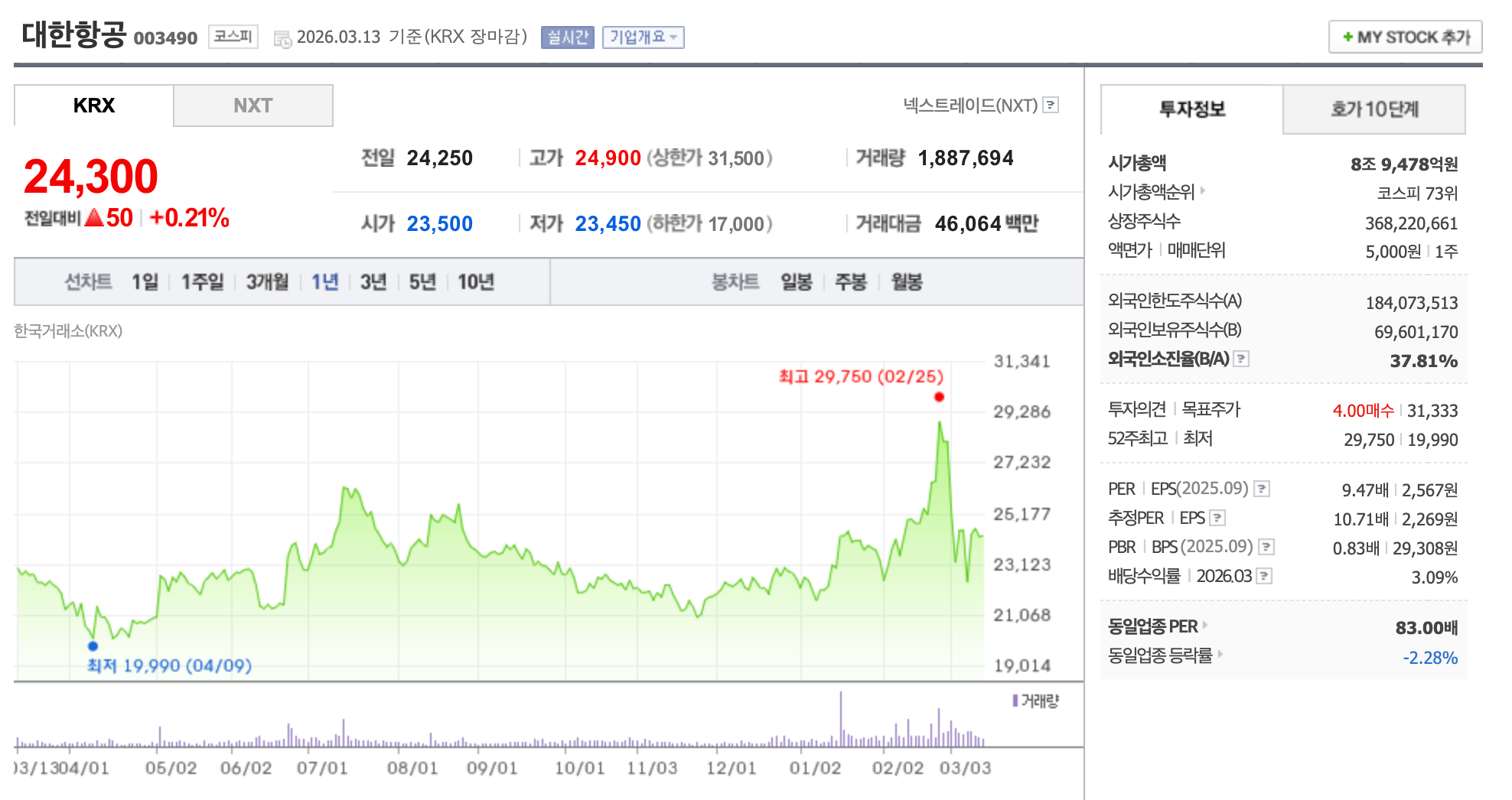1512x800 pixels.
Task: Select the 주봉 candlestick chart
Action: (x=851, y=282)
